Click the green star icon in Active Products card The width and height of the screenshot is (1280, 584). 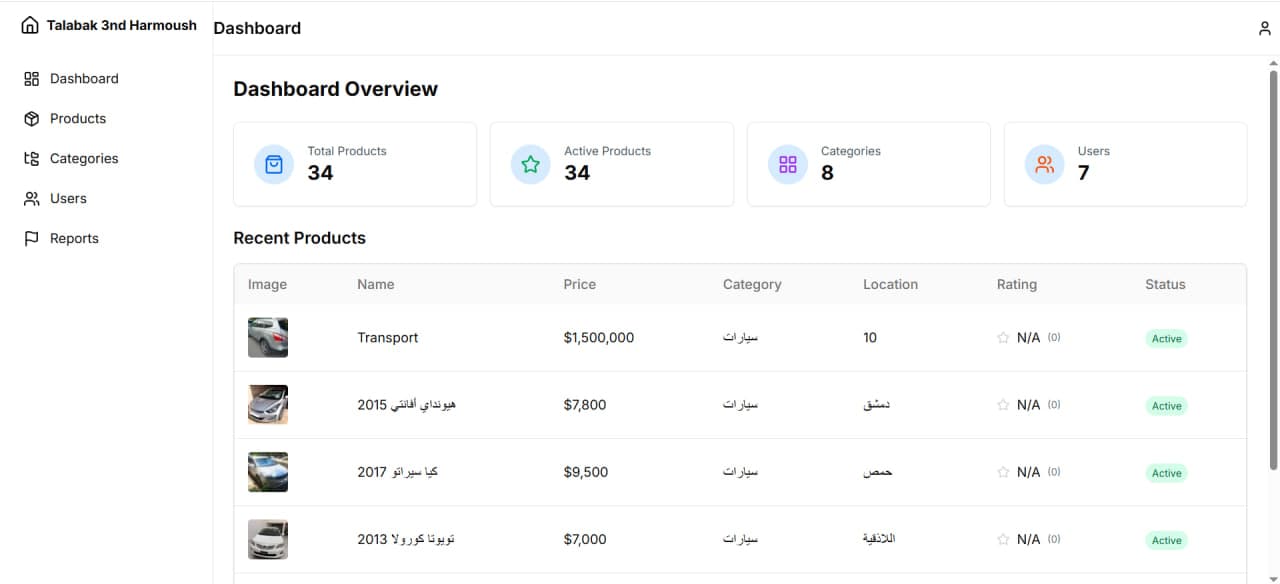(531, 165)
